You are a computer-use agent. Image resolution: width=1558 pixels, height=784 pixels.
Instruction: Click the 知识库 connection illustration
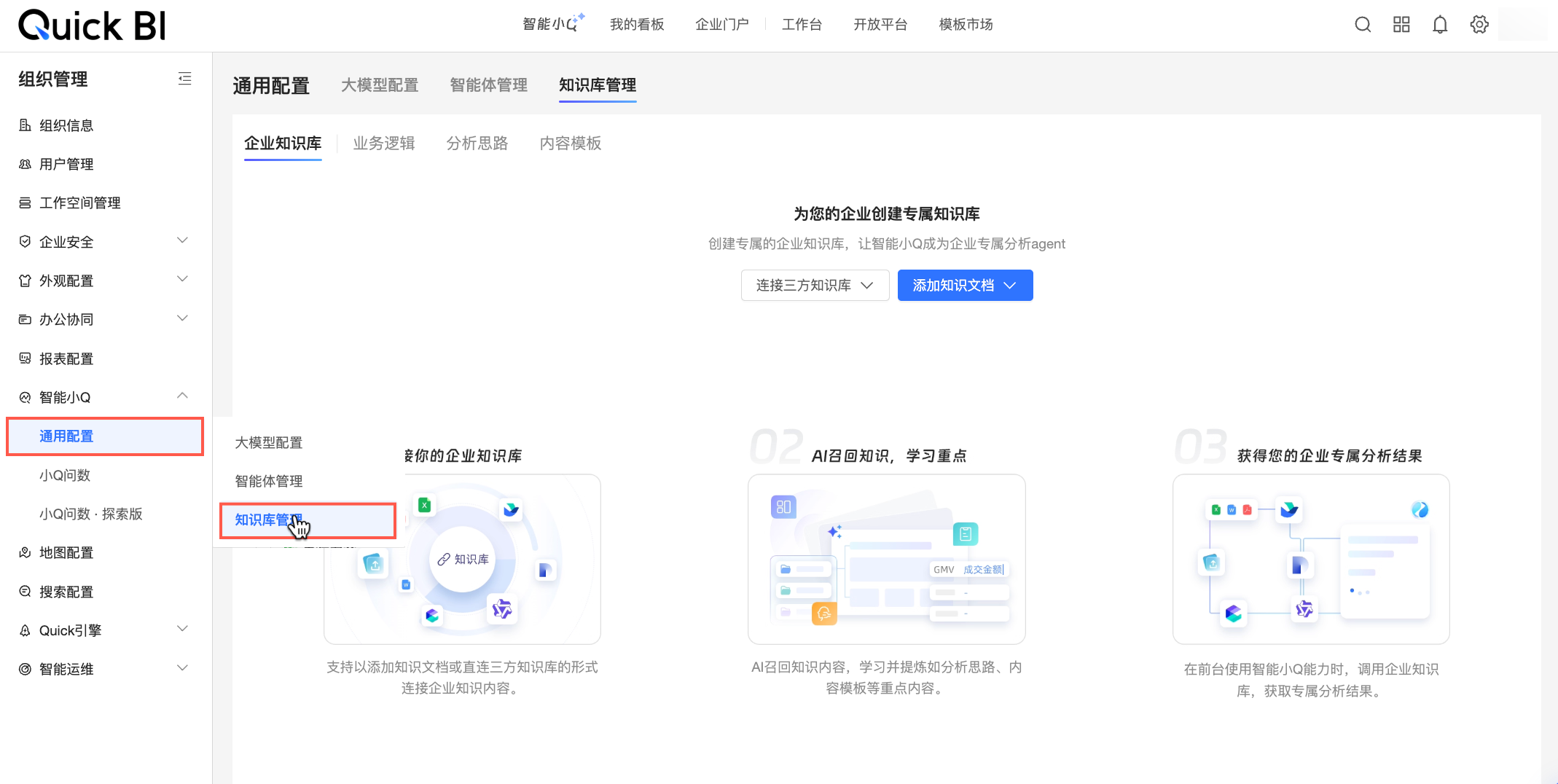462,559
